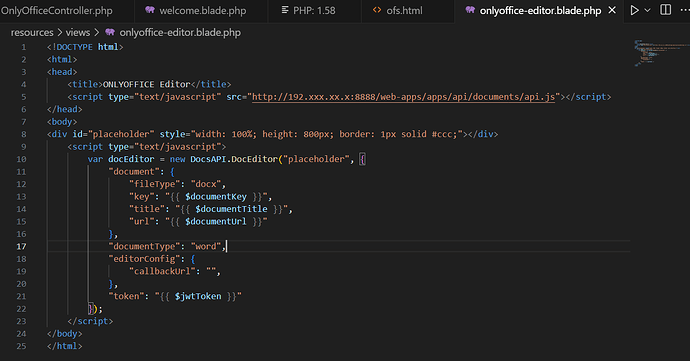The height and width of the screenshot is (361, 690).
Task: Open the run options dropdown arrow
Action: click(647, 10)
